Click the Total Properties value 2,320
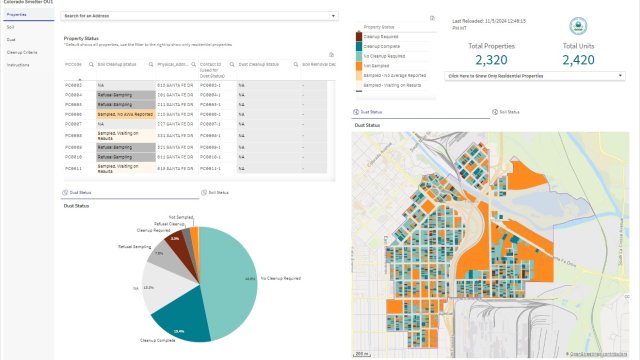 [x=491, y=60]
